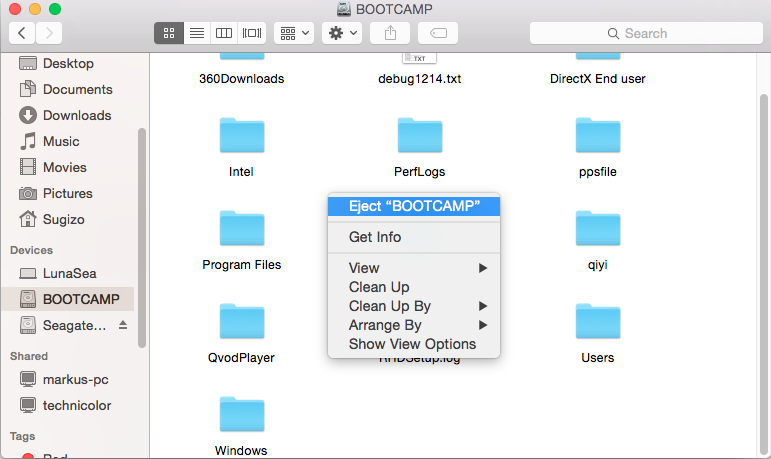
Task: Click the DirectX End user label
Action: 597,79
